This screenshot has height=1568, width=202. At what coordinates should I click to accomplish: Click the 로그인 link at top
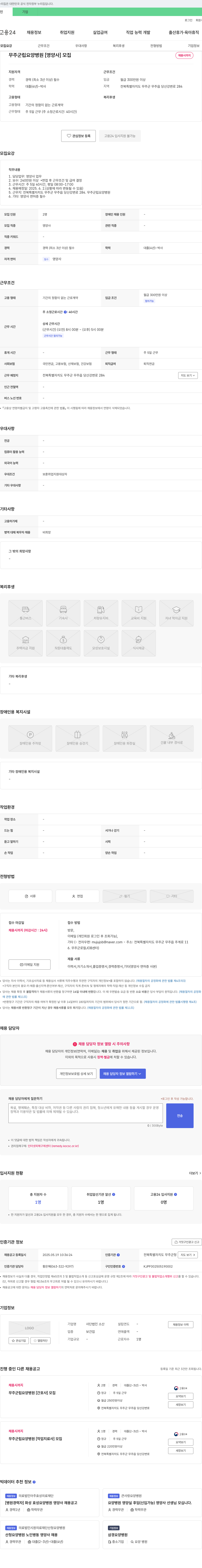point(189,20)
